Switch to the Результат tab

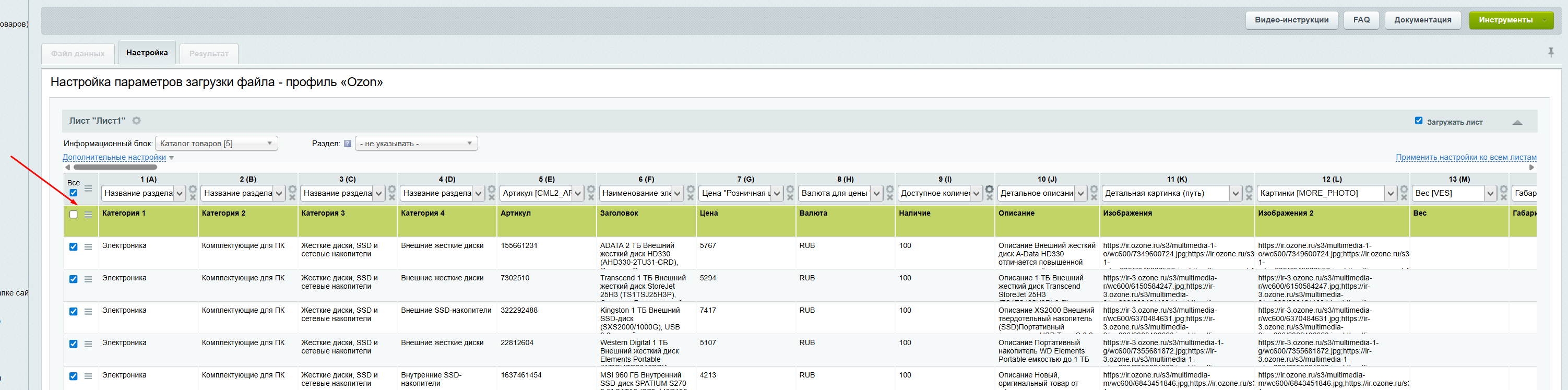pyautogui.click(x=209, y=54)
